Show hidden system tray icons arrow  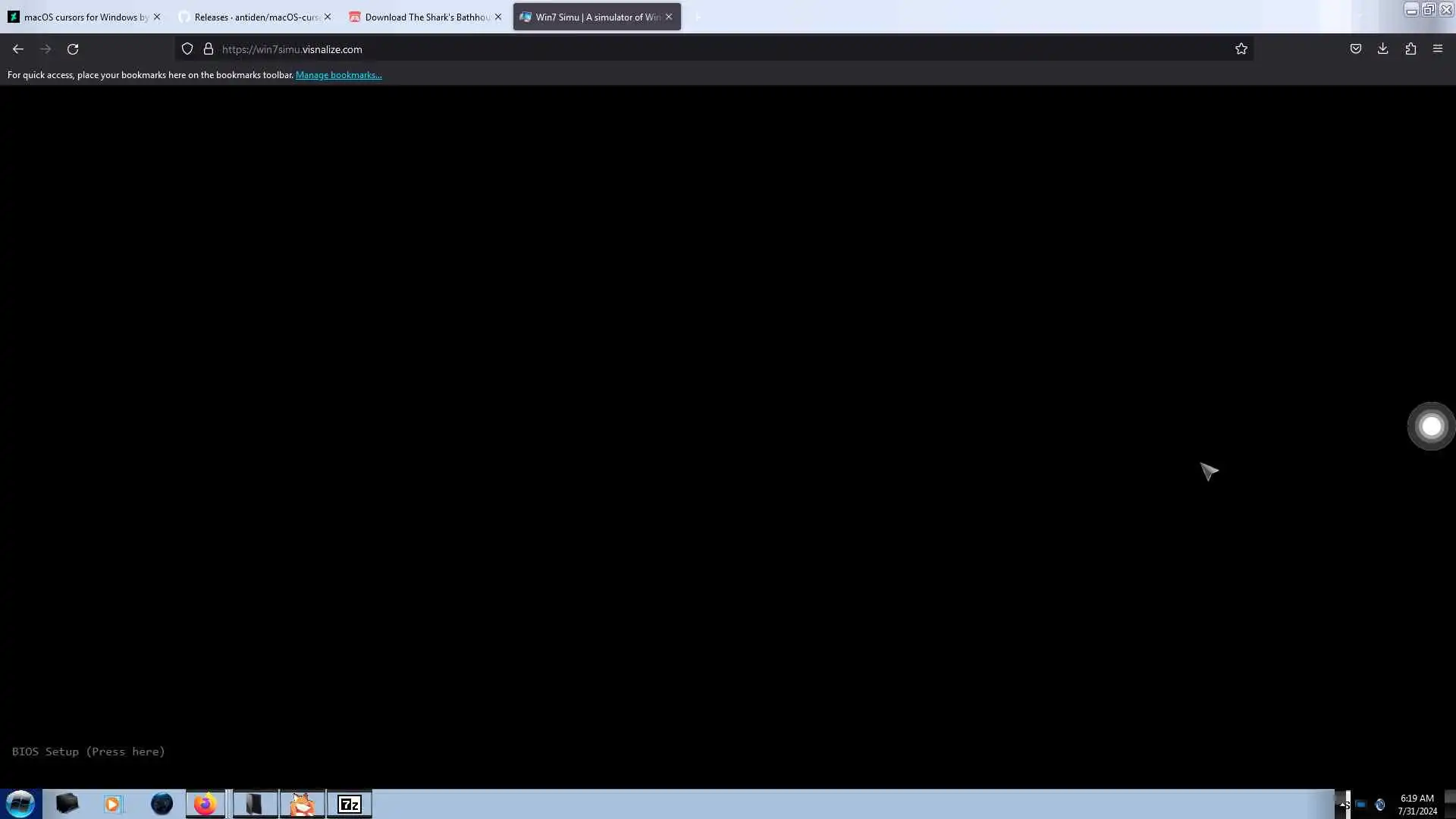pos(1343,804)
